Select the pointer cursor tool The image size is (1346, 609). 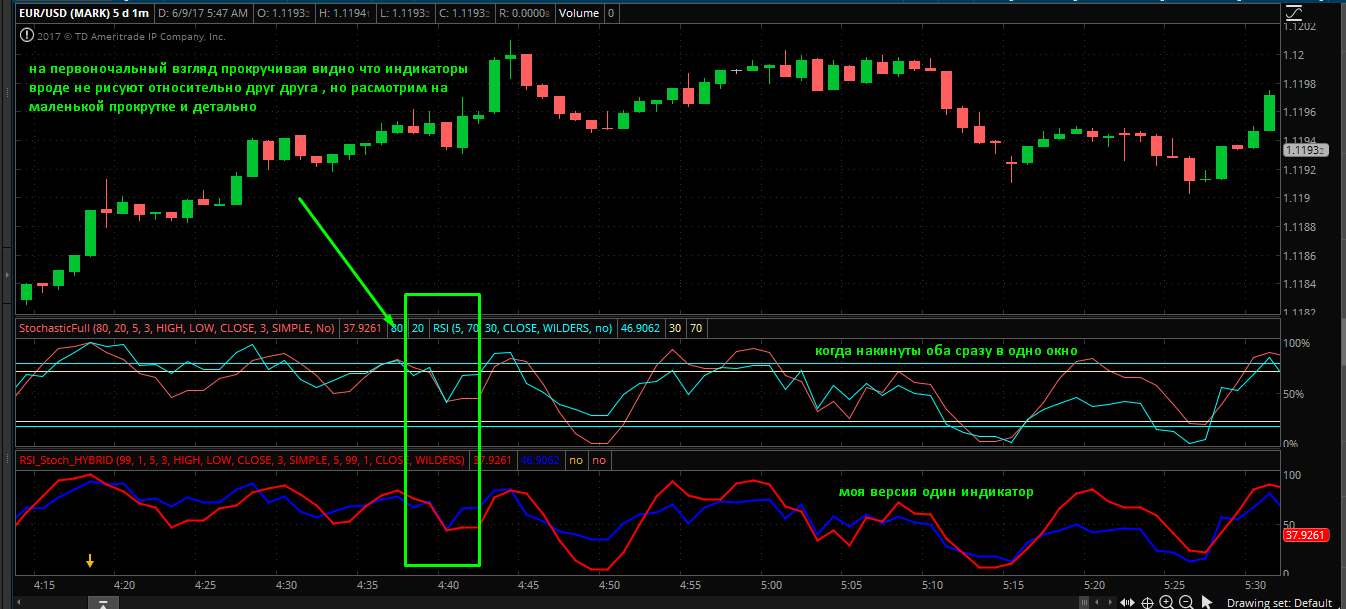[1207, 602]
